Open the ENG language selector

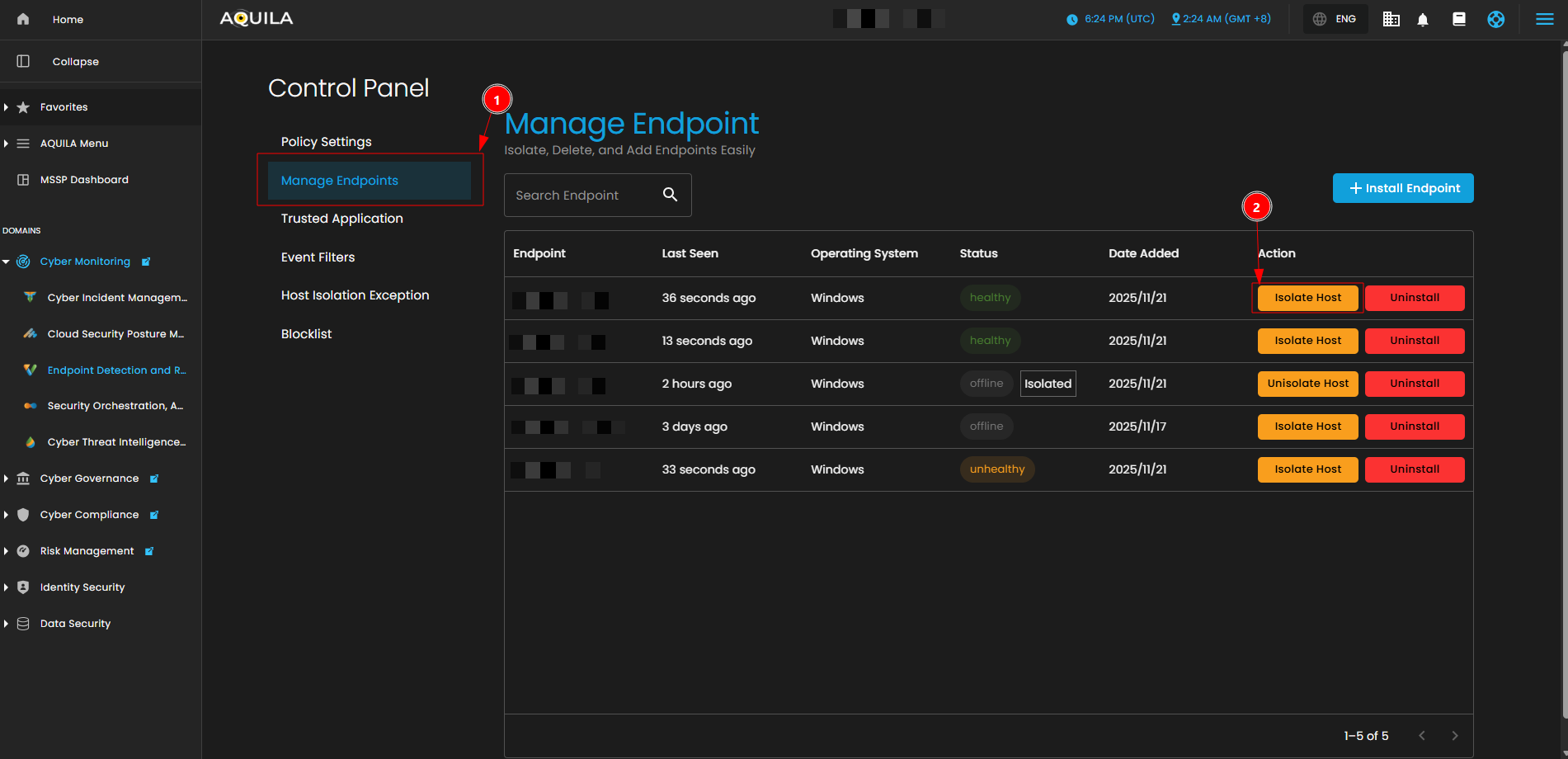click(x=1335, y=19)
